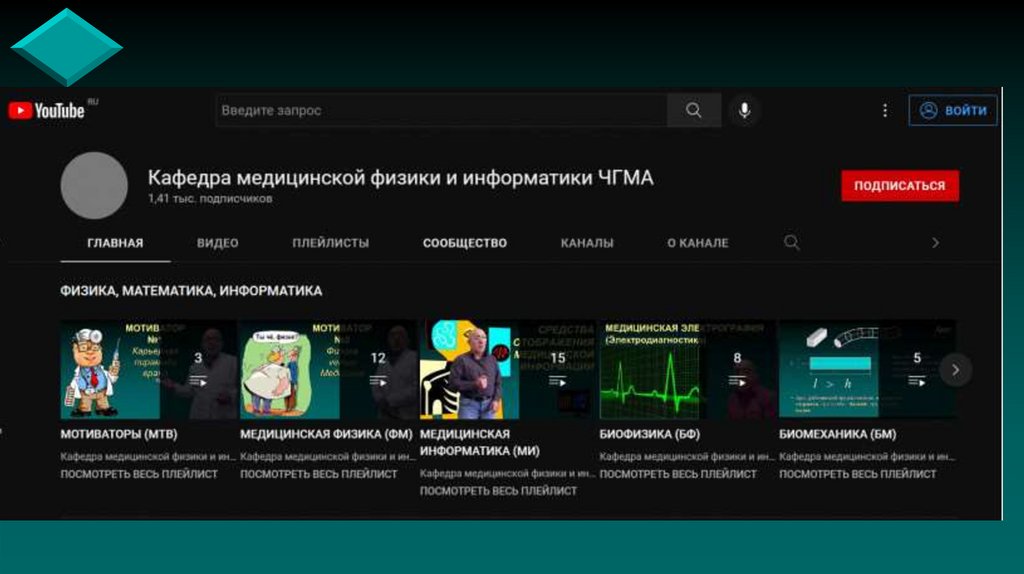1024x574 pixels.
Task: Open the КАНАЛЫ tab
Action: pyautogui.click(x=586, y=243)
